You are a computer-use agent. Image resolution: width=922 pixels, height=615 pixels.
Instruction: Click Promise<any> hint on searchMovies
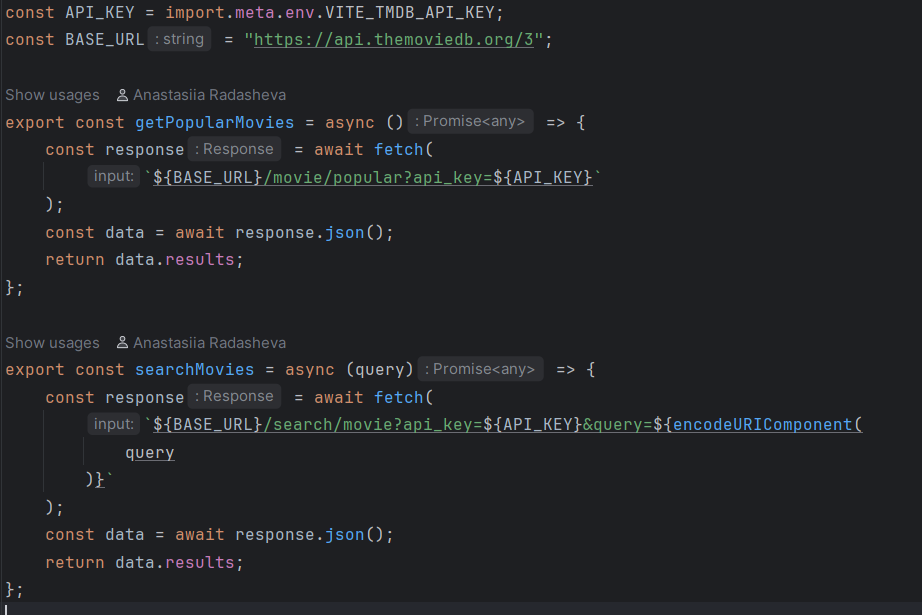pos(481,369)
